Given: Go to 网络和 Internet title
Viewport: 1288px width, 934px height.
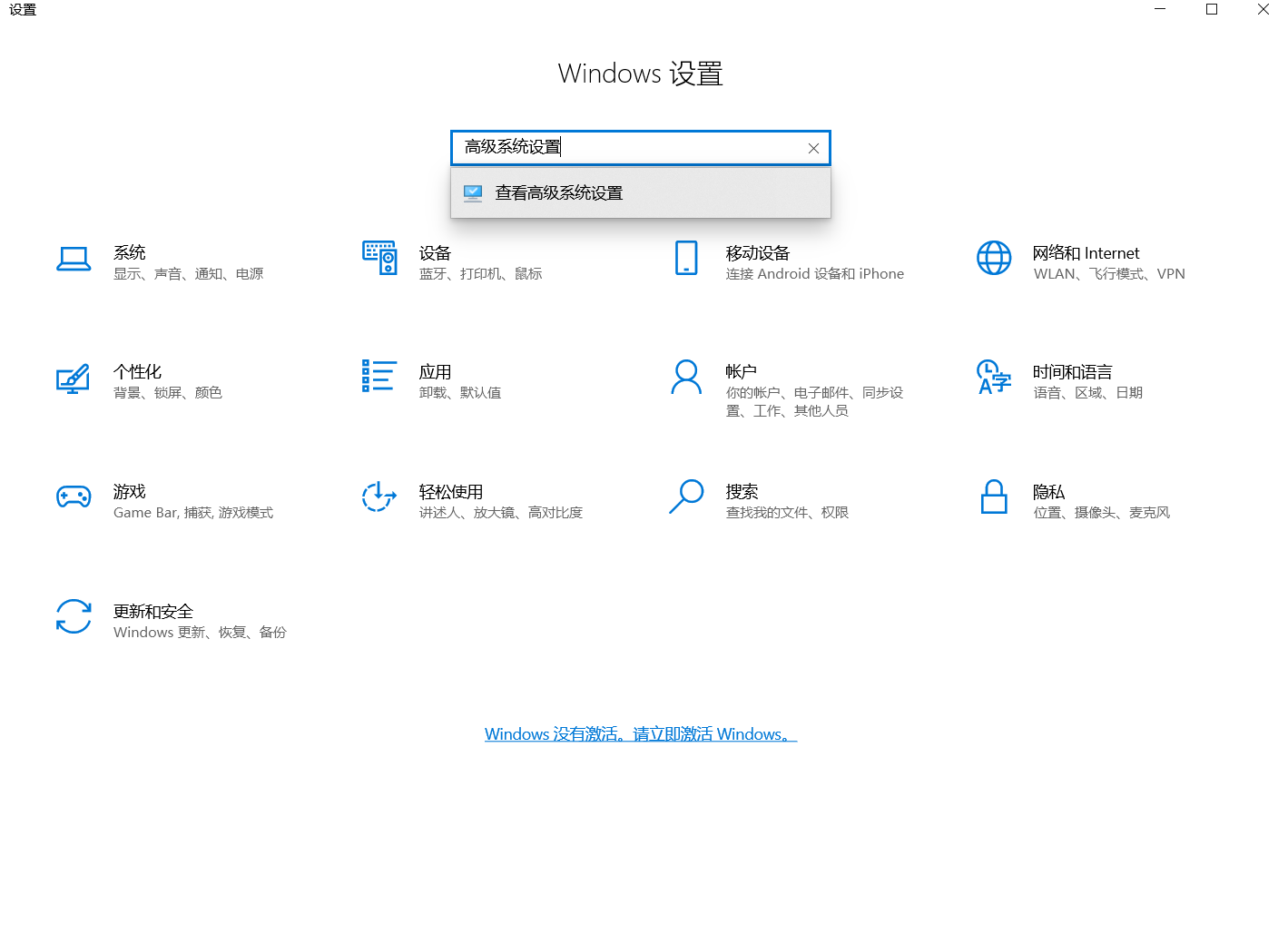Looking at the screenshot, I should point(1086,253).
